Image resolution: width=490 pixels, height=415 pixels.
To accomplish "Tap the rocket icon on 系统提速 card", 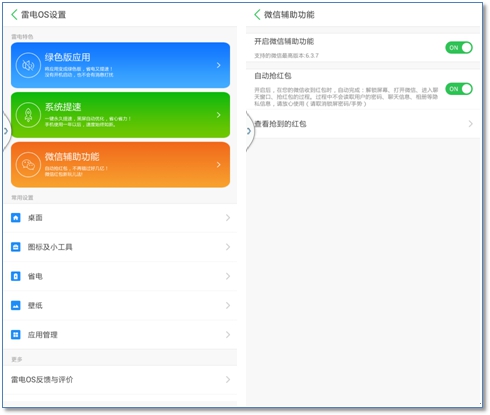I will point(28,115).
